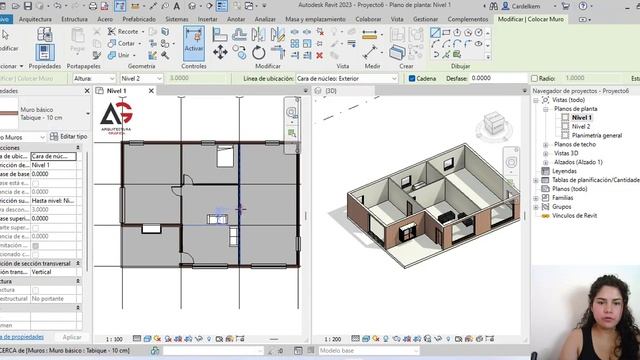Expand the Familias node in project browser
Viewport: 640px width, 360px height.
tap(536, 198)
